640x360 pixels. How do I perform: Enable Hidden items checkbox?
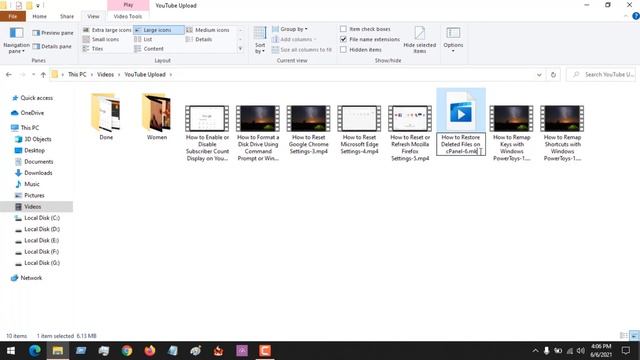point(343,49)
